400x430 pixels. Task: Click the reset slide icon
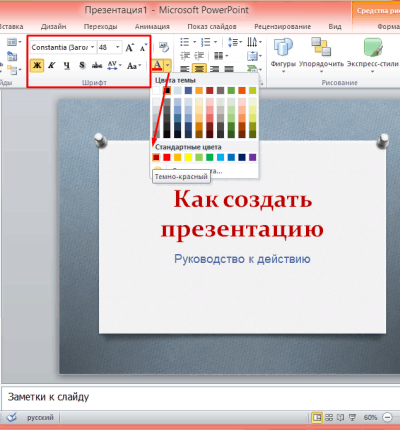pos(12,56)
